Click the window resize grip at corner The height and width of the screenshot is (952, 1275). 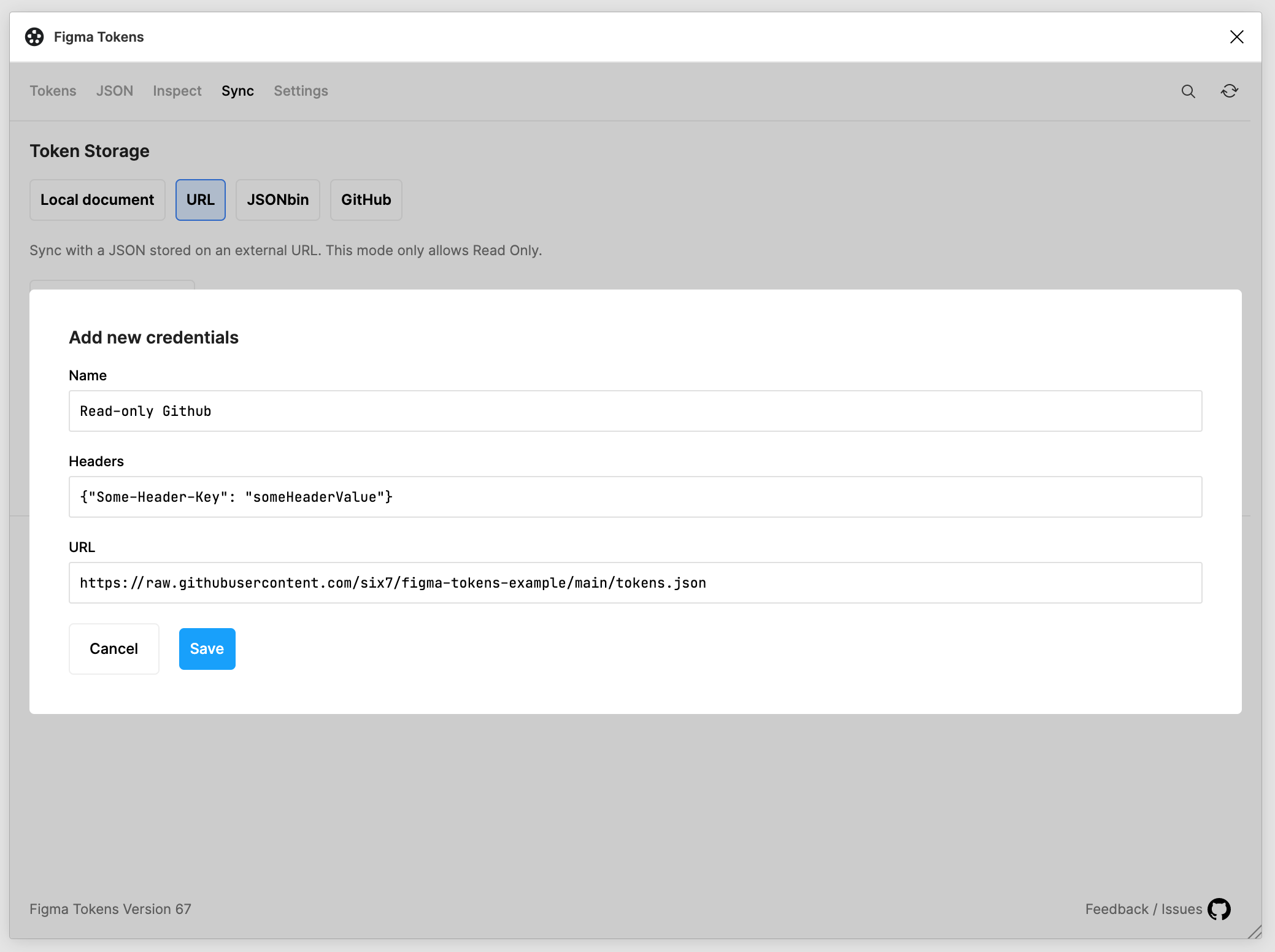point(1254,932)
